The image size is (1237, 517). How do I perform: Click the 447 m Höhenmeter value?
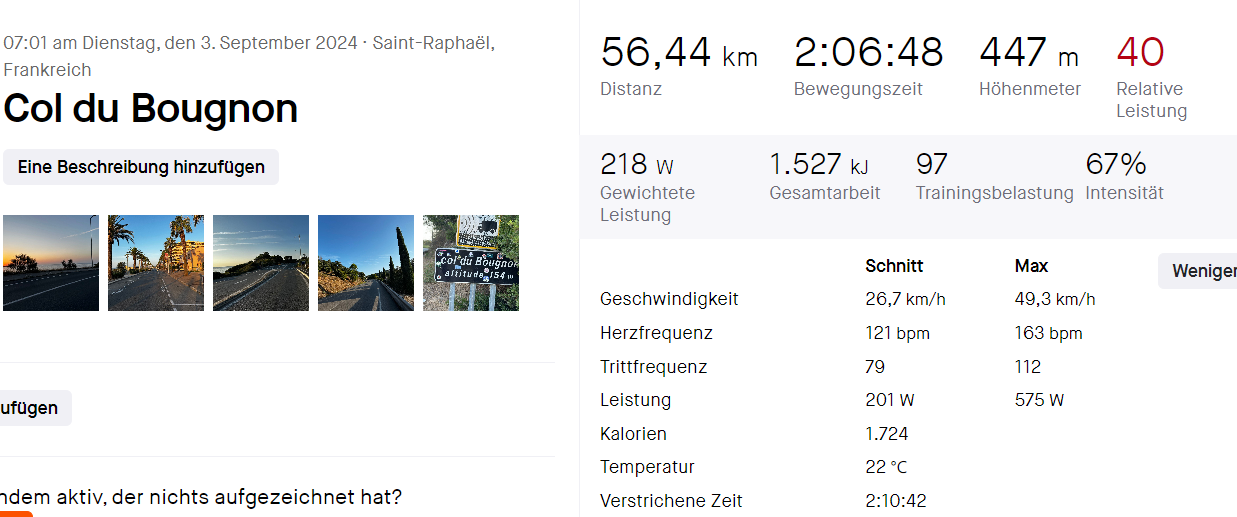1029,53
